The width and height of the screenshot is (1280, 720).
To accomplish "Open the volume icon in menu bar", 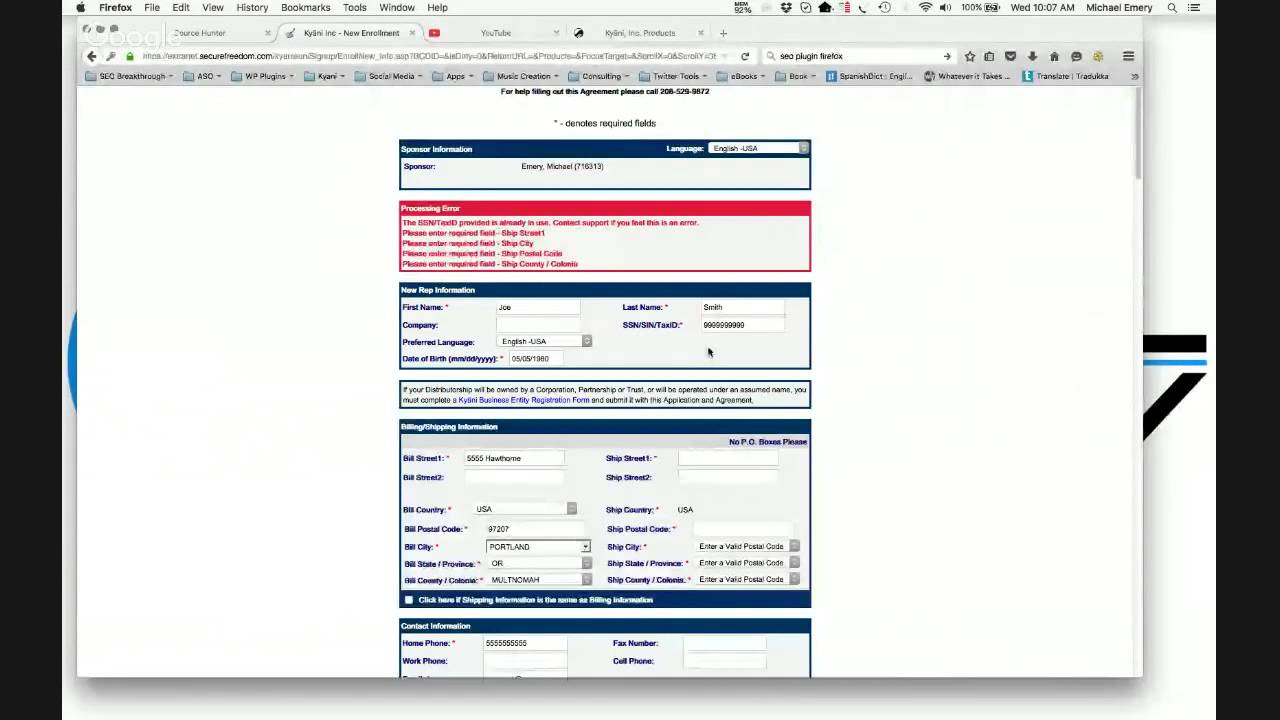I will point(945,7).
